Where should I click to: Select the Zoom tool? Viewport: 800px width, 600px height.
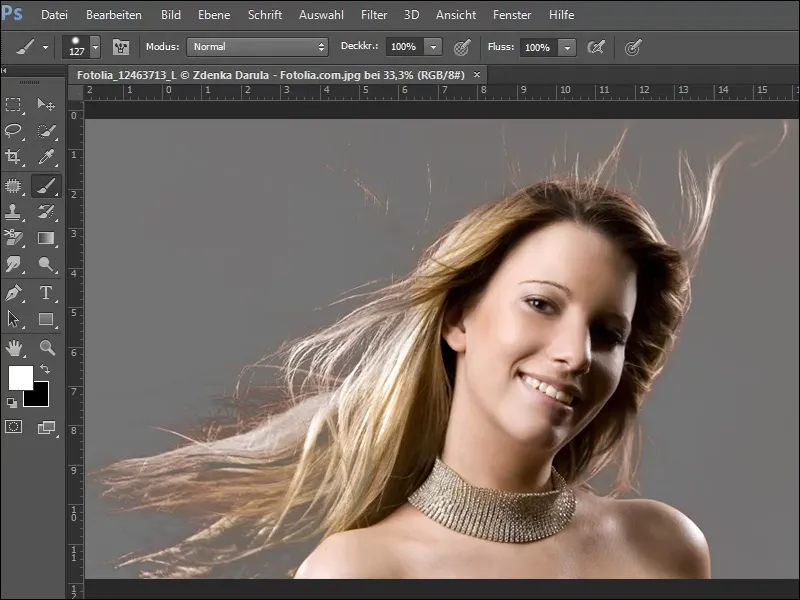coord(47,348)
